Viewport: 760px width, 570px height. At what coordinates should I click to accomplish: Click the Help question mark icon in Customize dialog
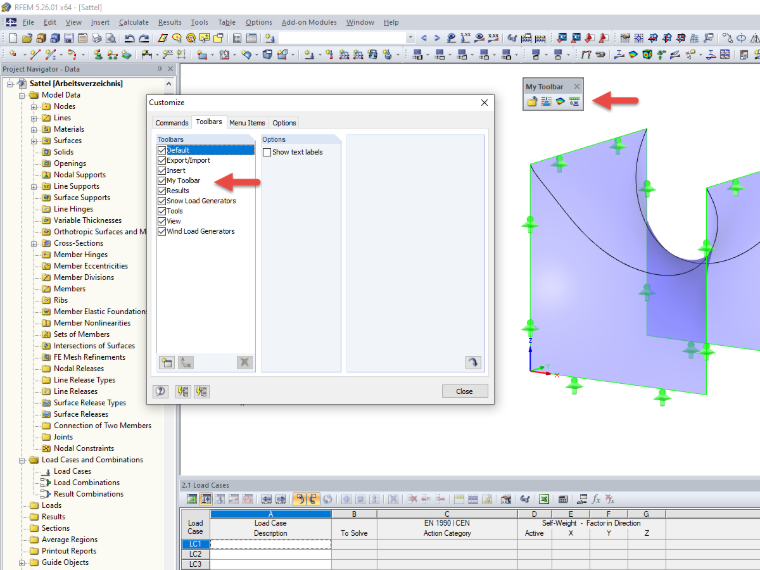pyautogui.click(x=160, y=391)
